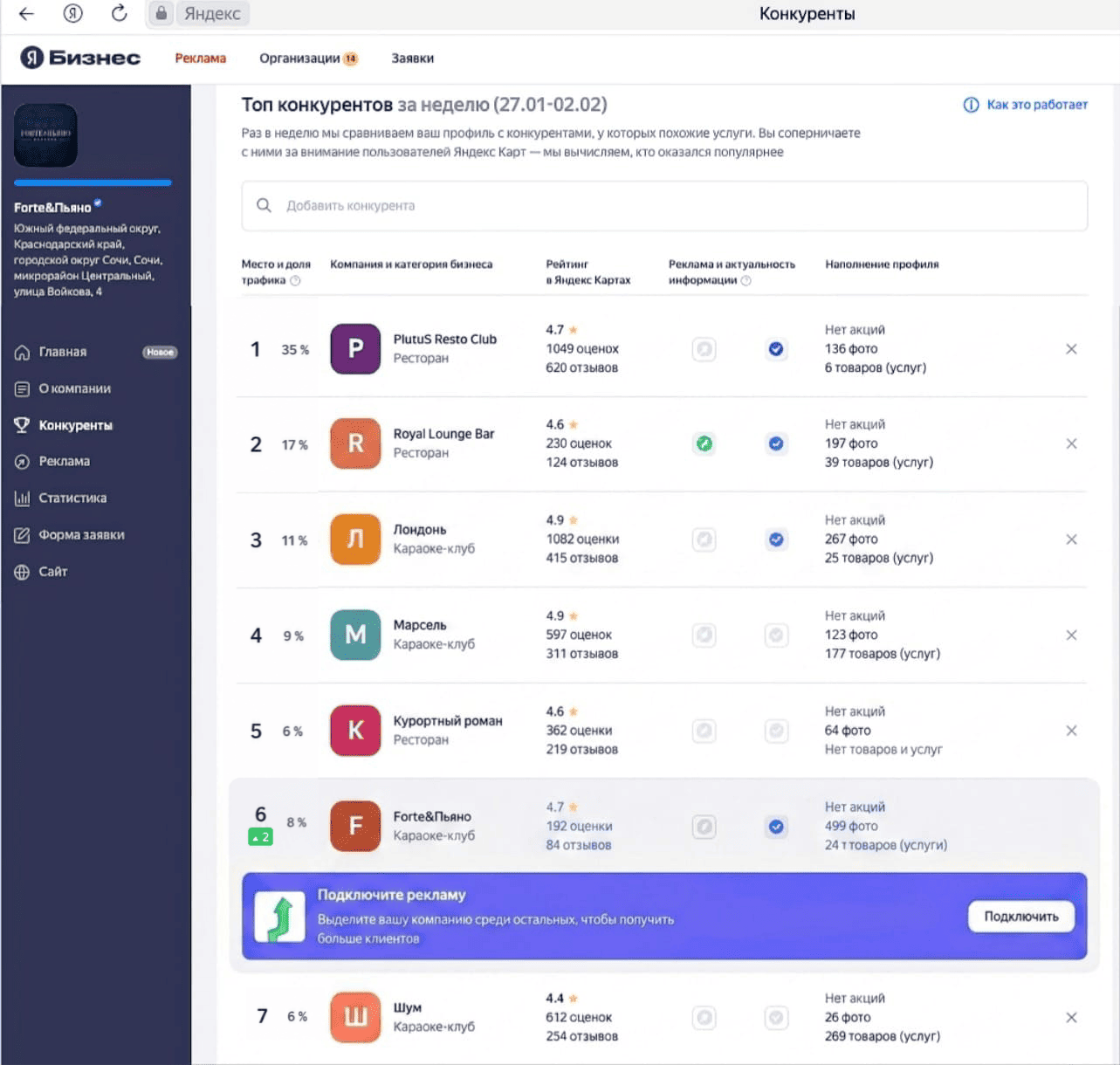Open the Главная sidebar item
Viewport: 1120px width, 1065px height.
click(95, 352)
